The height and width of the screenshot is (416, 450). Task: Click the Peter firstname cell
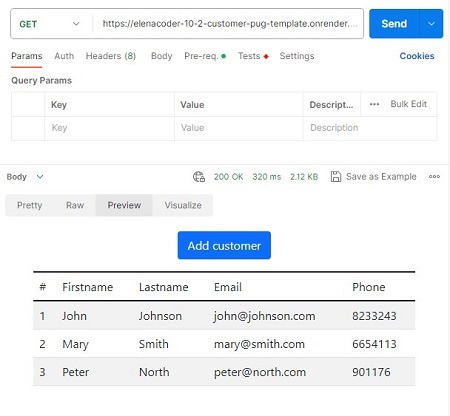tap(76, 372)
